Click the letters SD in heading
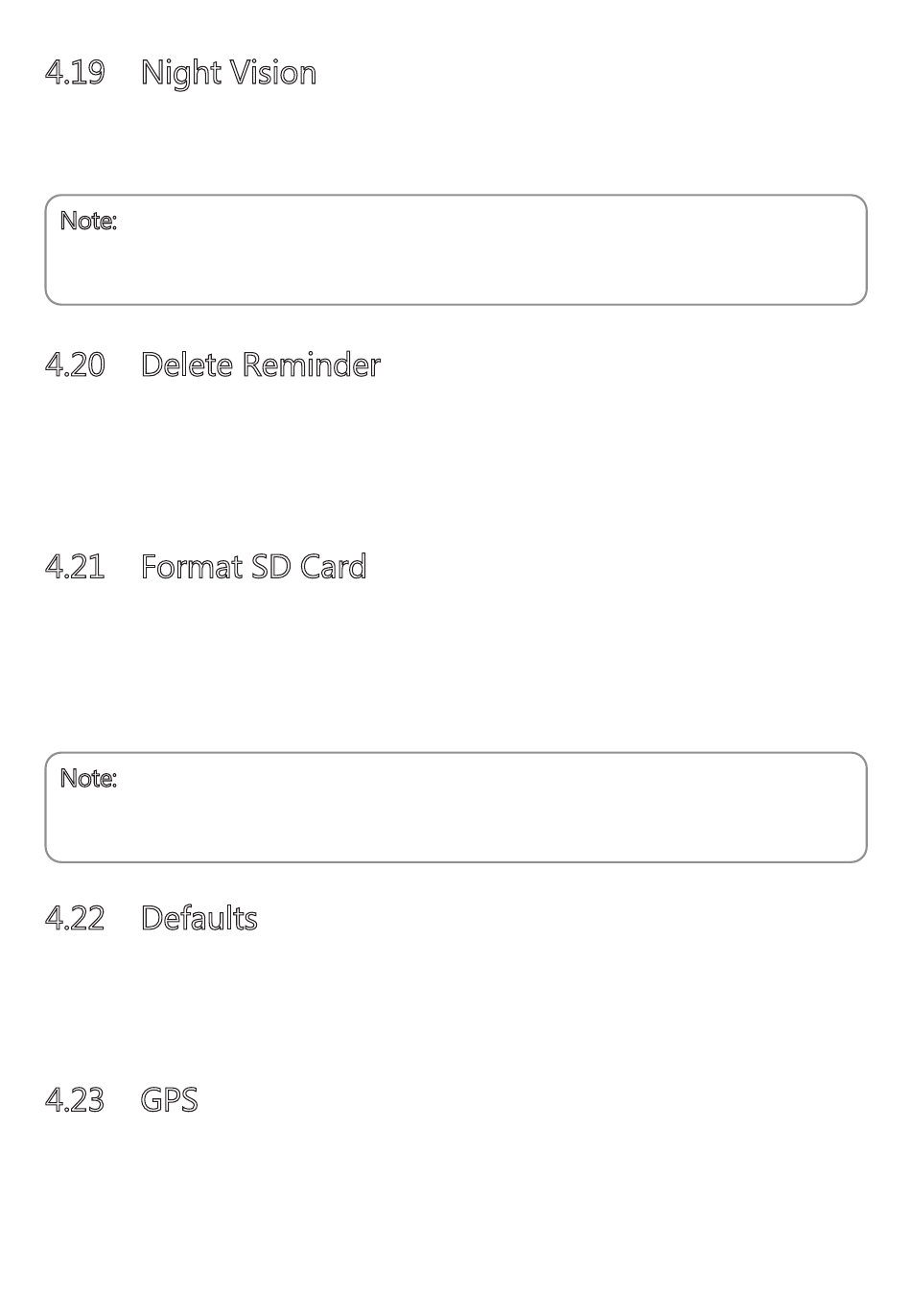 (x=271, y=566)
